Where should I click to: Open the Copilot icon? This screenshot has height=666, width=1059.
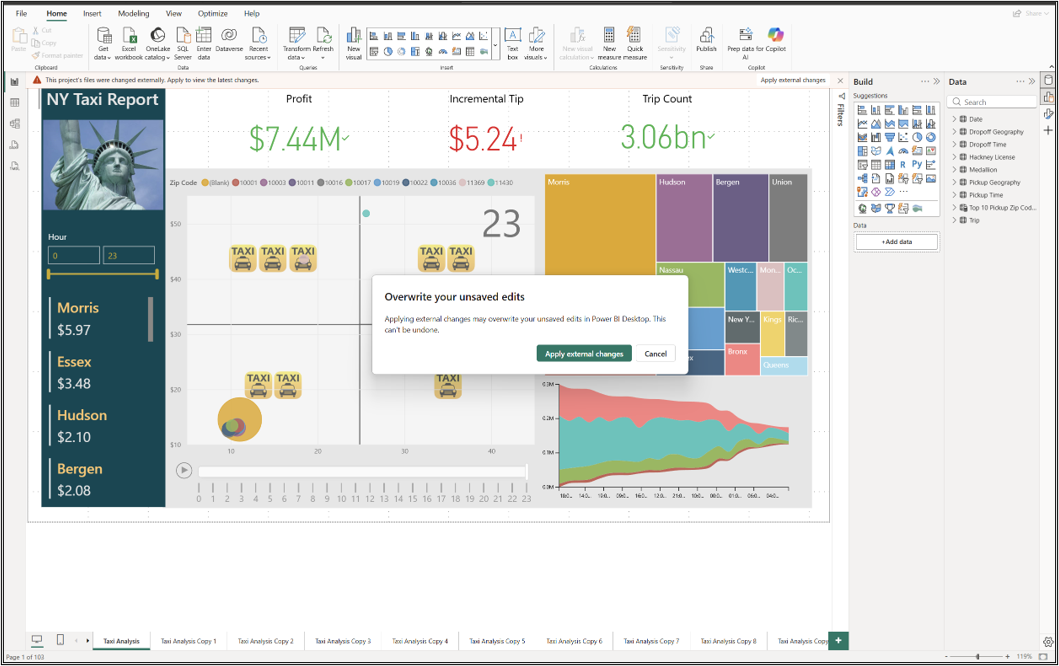775,35
